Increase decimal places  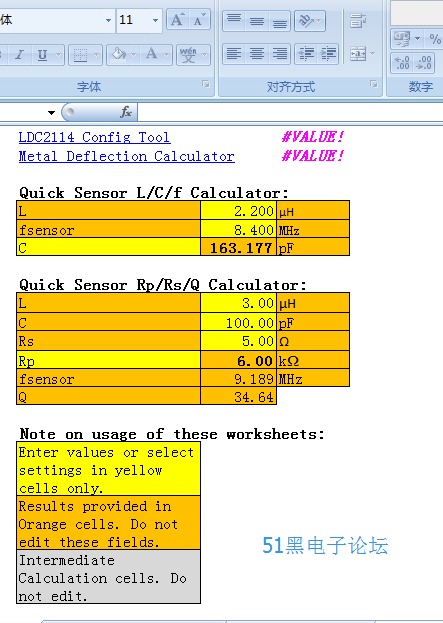[x=402, y=63]
